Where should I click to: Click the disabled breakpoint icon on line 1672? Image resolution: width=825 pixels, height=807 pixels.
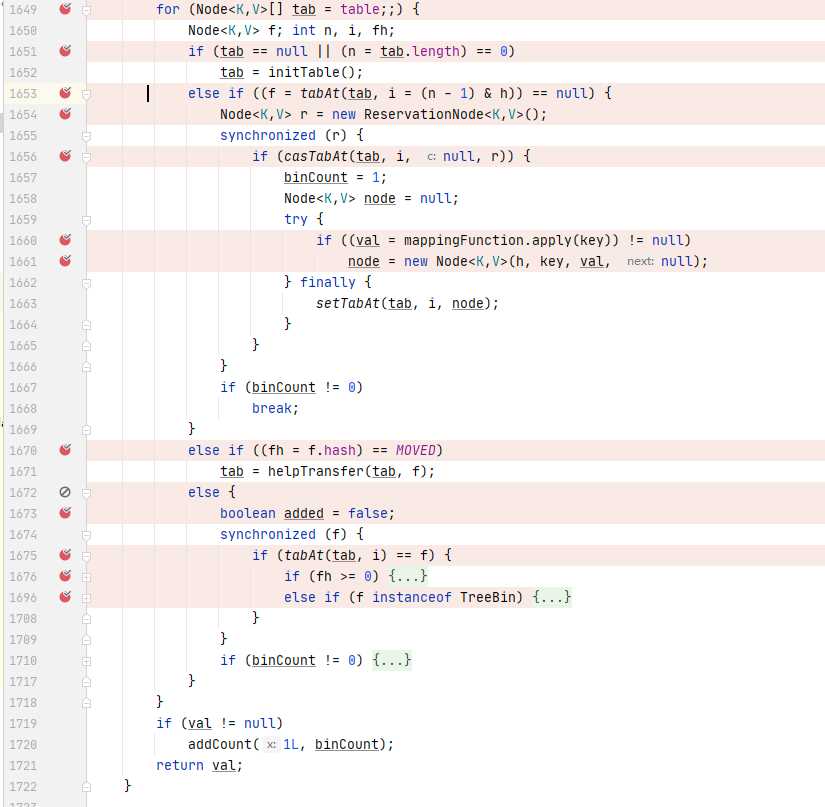[x=65, y=492]
